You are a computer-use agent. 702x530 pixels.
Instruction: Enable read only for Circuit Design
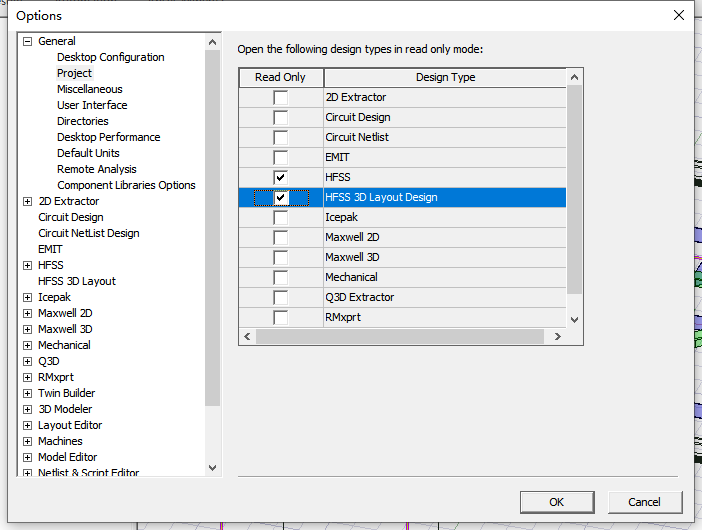click(x=281, y=118)
